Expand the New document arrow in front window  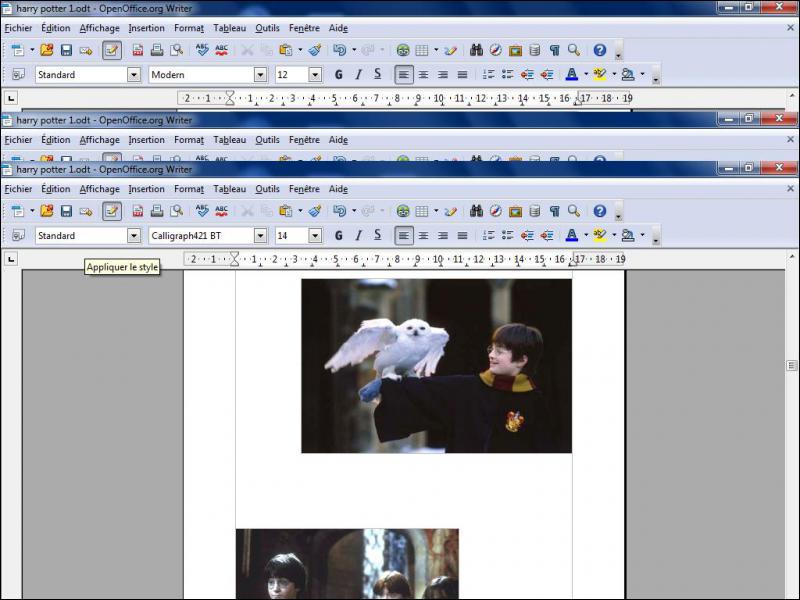(x=32, y=211)
